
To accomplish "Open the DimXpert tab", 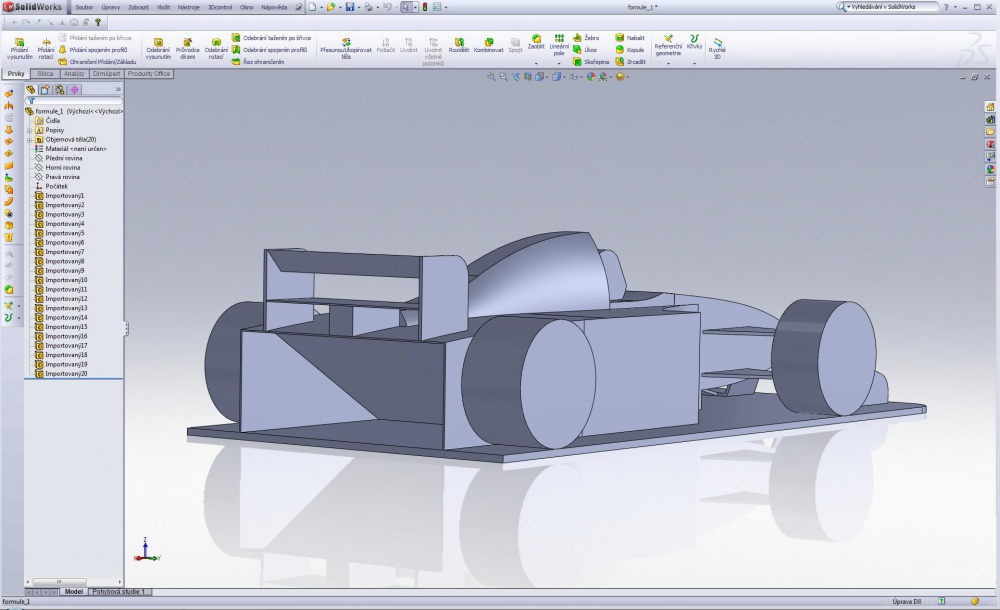I will point(106,74).
